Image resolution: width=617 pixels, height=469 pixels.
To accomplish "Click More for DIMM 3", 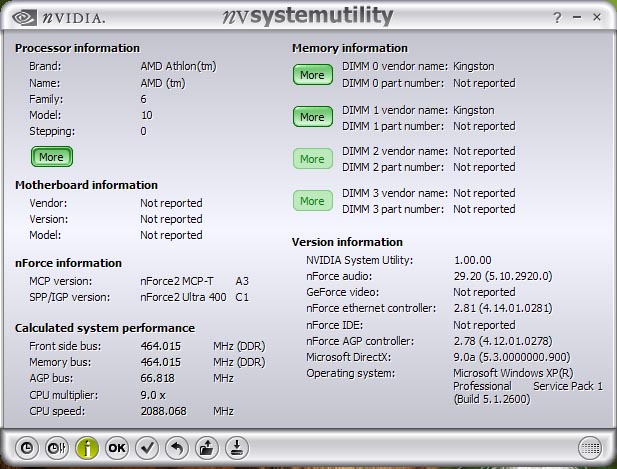I will pyautogui.click(x=313, y=201).
